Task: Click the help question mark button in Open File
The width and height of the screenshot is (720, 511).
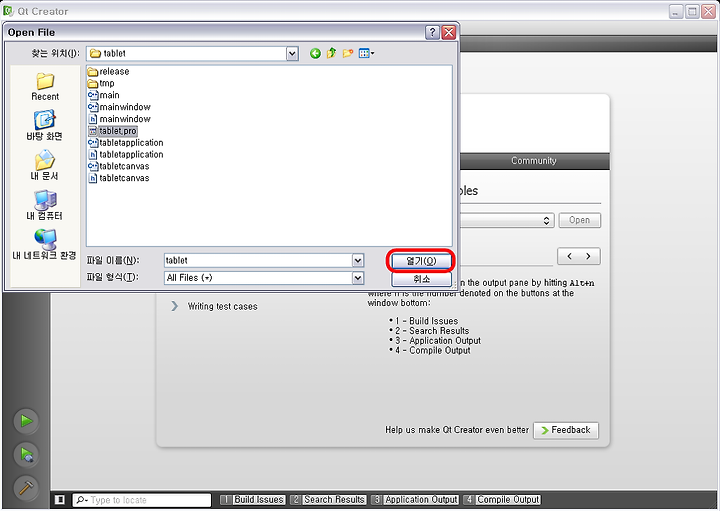Action: (432, 32)
